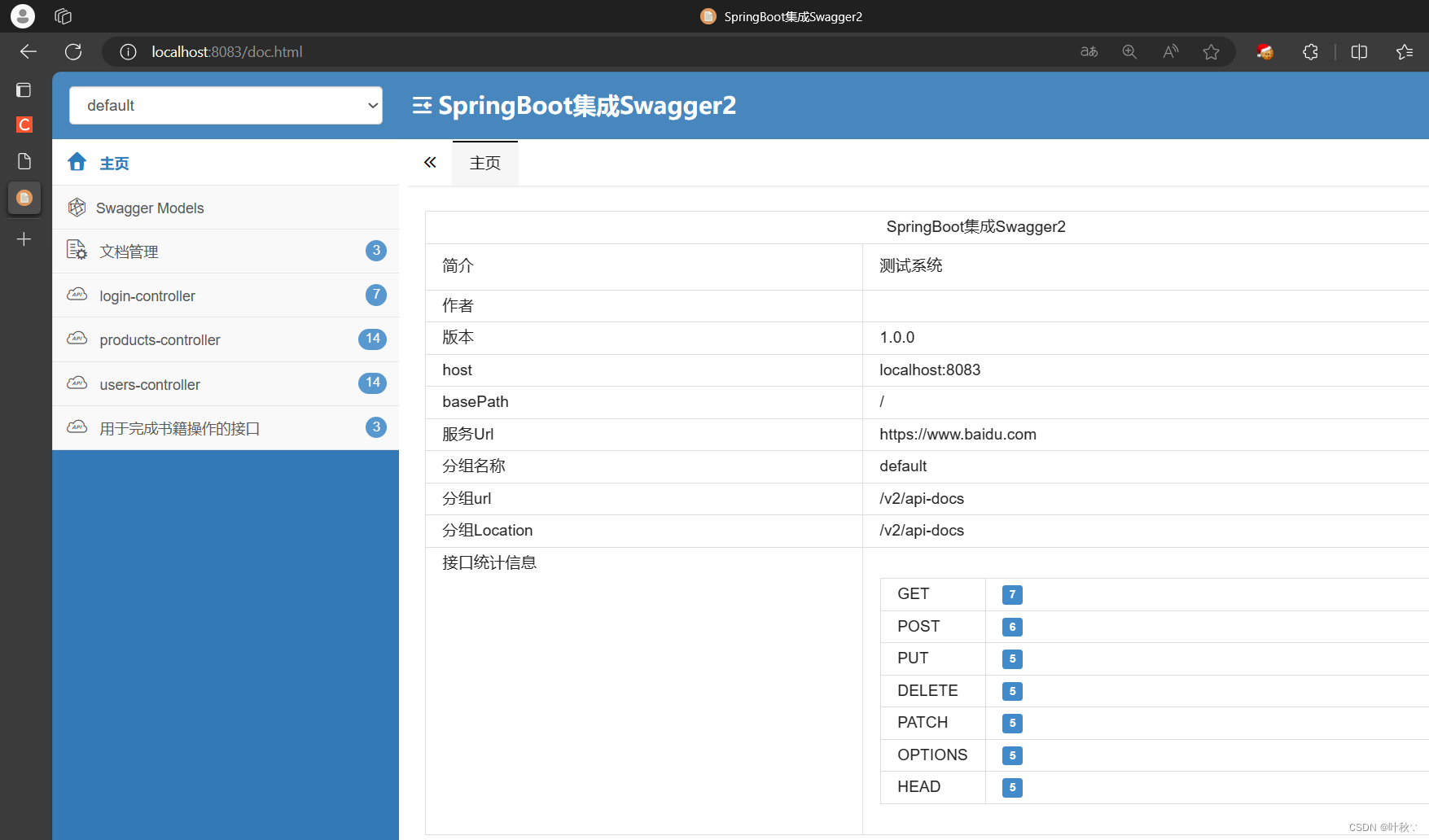The height and width of the screenshot is (840, 1429).
Task: Switch to the red C vertical tab
Action: [x=24, y=125]
